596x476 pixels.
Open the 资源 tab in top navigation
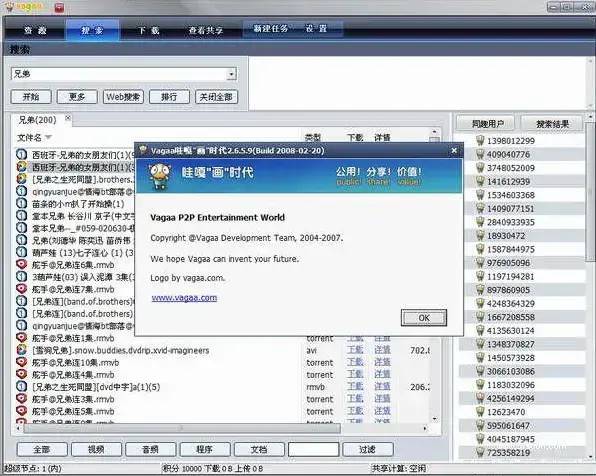[35, 30]
